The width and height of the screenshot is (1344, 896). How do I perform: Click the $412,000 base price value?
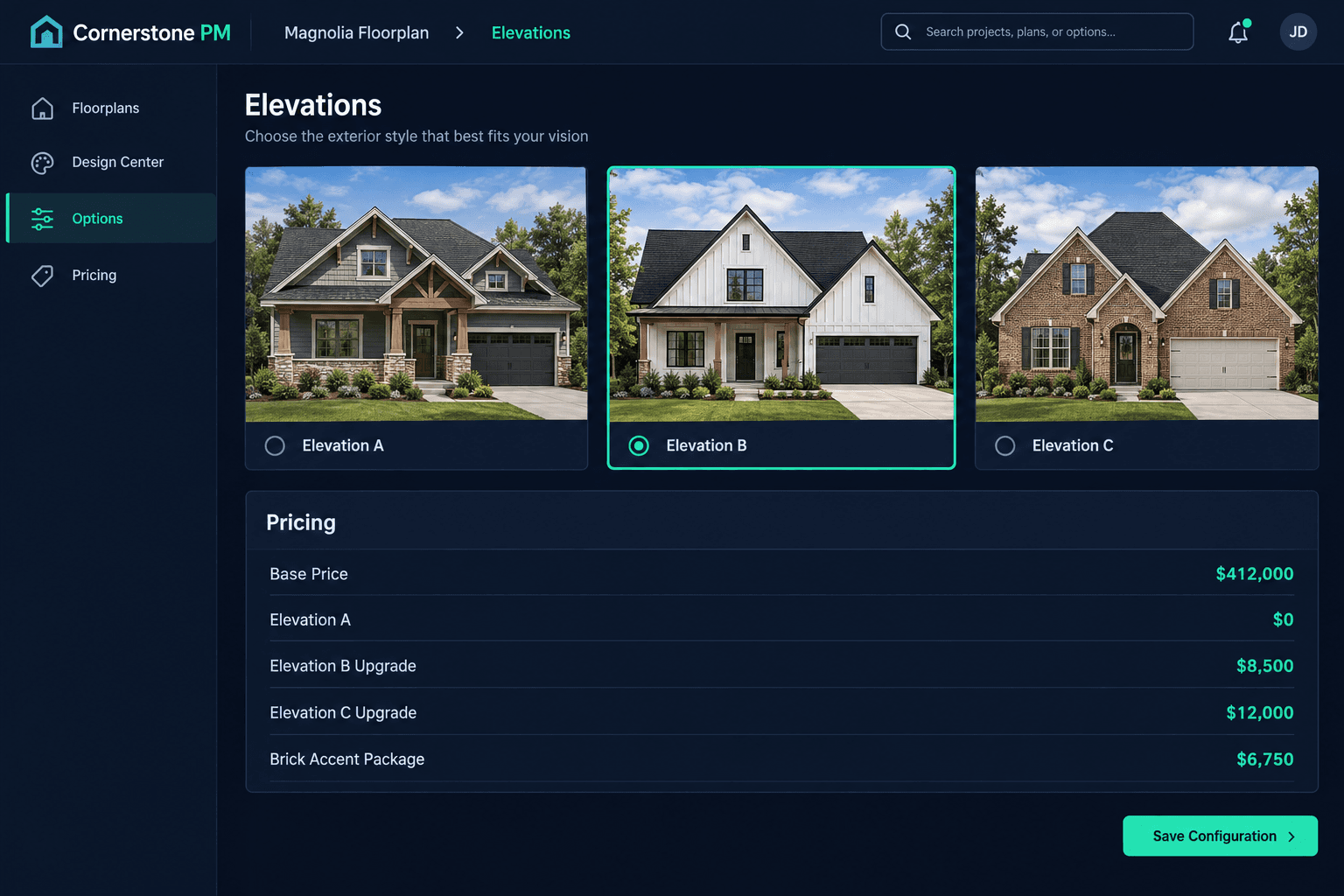tap(1254, 574)
